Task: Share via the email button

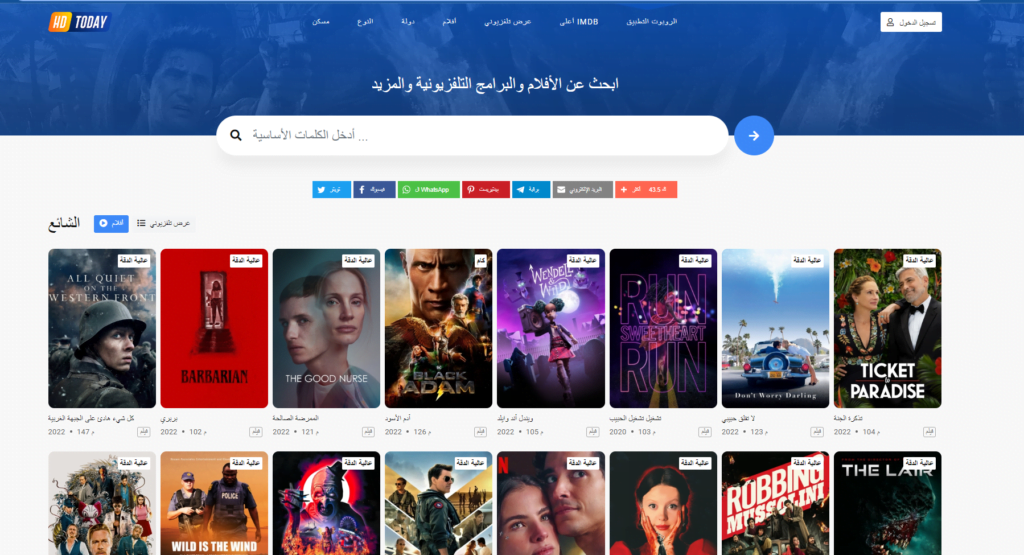Action: [583, 189]
